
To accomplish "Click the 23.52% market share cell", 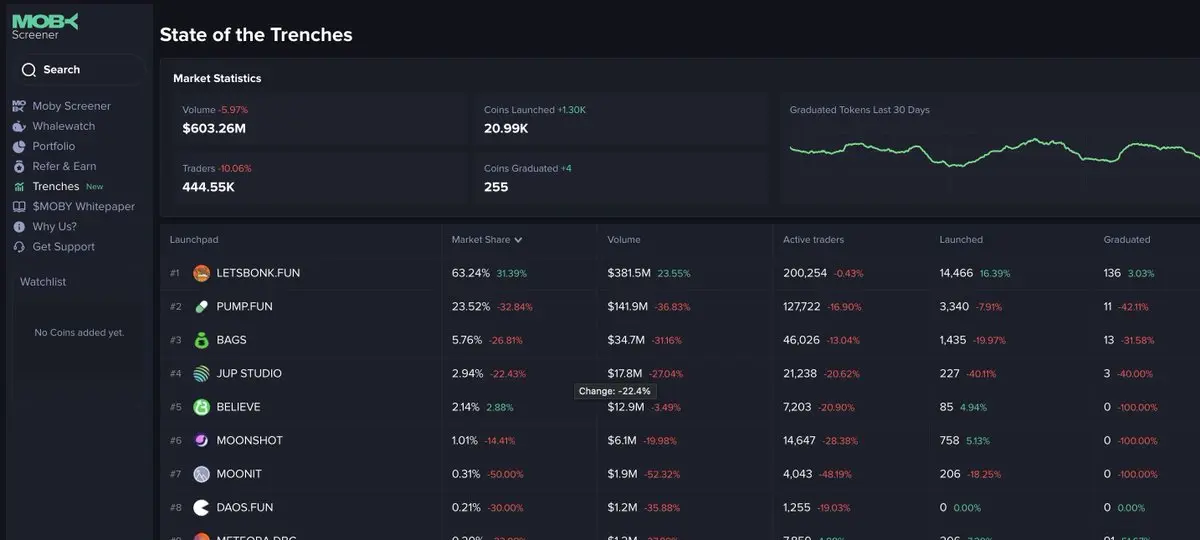I will tap(471, 307).
